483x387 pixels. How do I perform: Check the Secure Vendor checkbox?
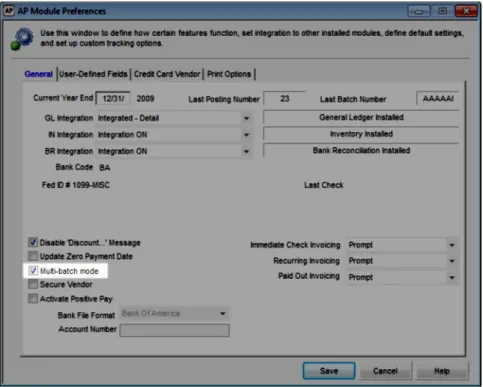(33, 284)
